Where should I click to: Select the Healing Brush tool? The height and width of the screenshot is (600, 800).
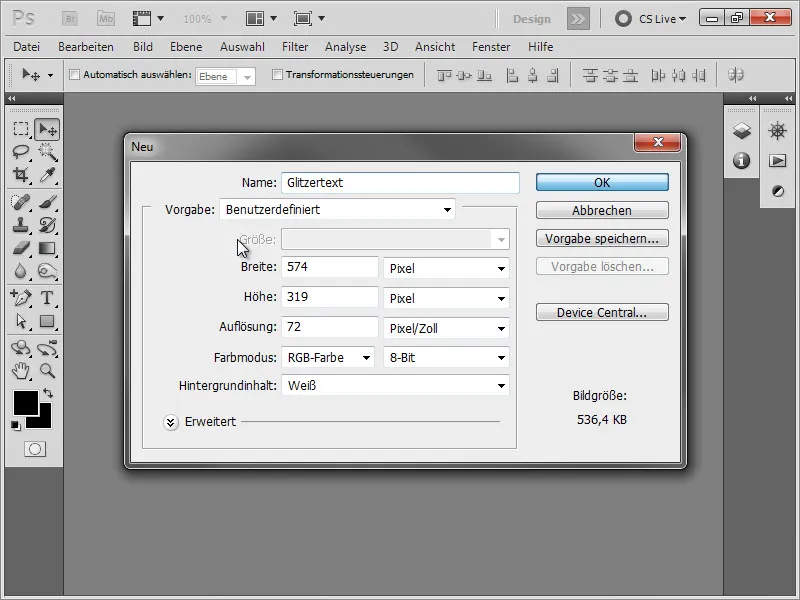(21, 203)
